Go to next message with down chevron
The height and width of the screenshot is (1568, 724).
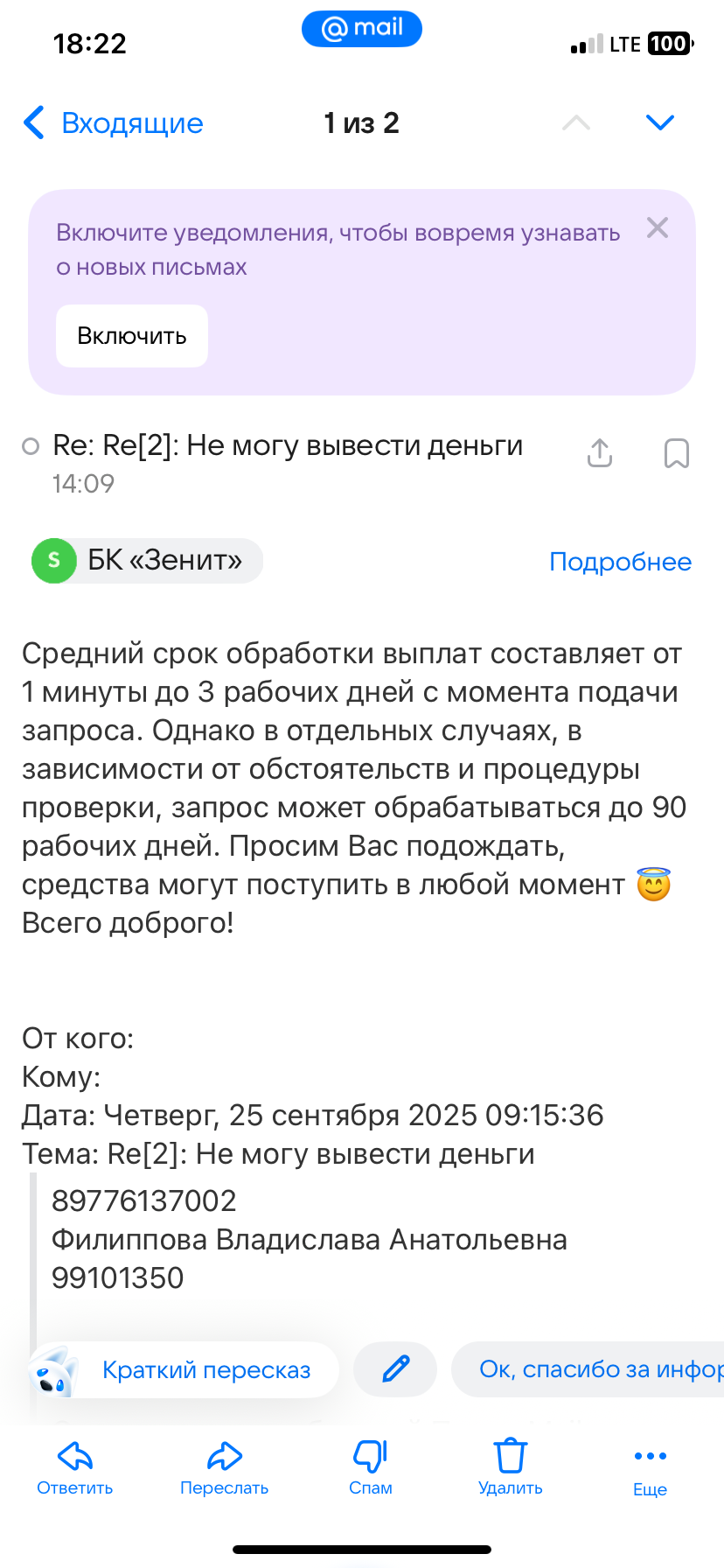click(659, 122)
